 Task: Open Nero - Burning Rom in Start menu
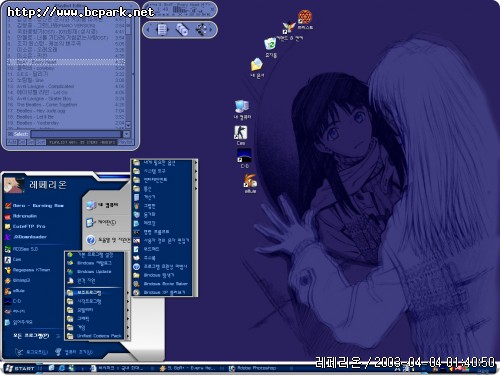tap(34, 206)
